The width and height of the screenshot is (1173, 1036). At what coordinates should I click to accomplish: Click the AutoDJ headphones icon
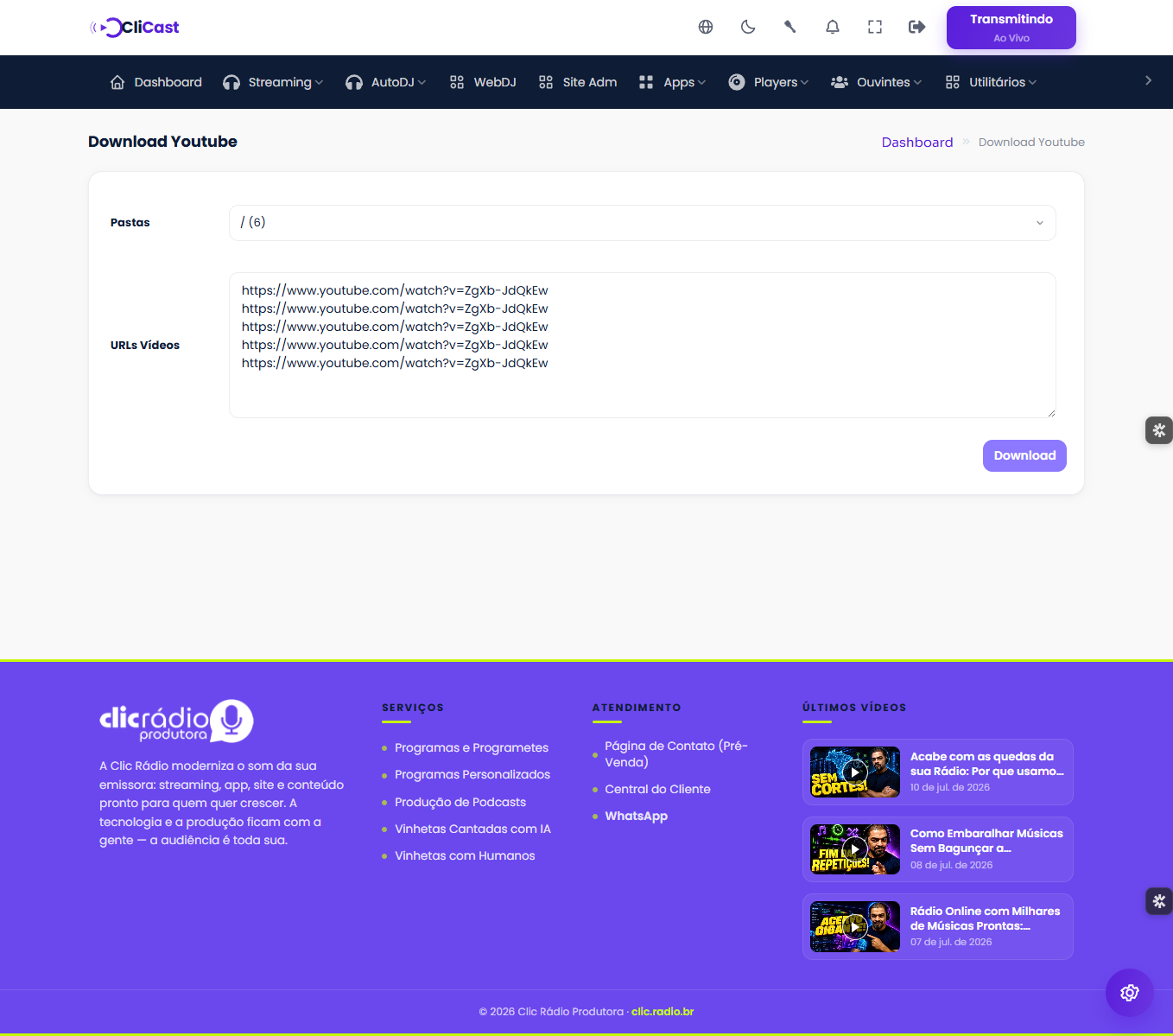pyautogui.click(x=354, y=82)
